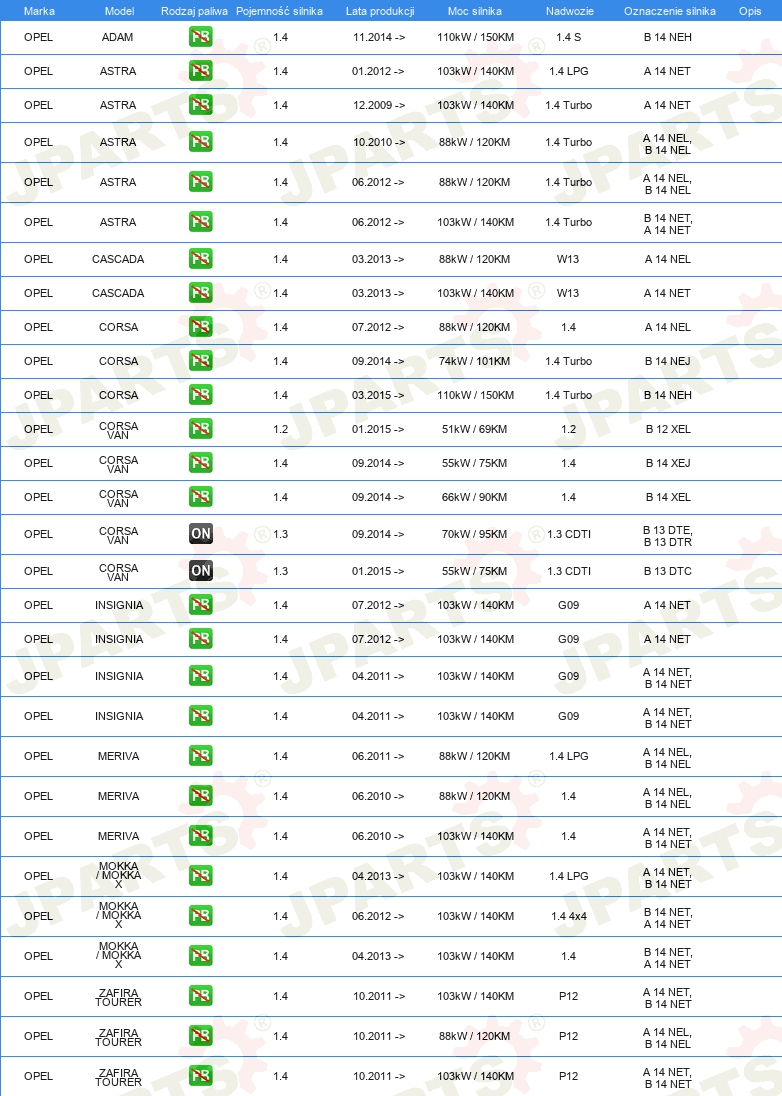Click the Moc silnika column header
Screen dimensions: 782x1096
tap(475, 11)
